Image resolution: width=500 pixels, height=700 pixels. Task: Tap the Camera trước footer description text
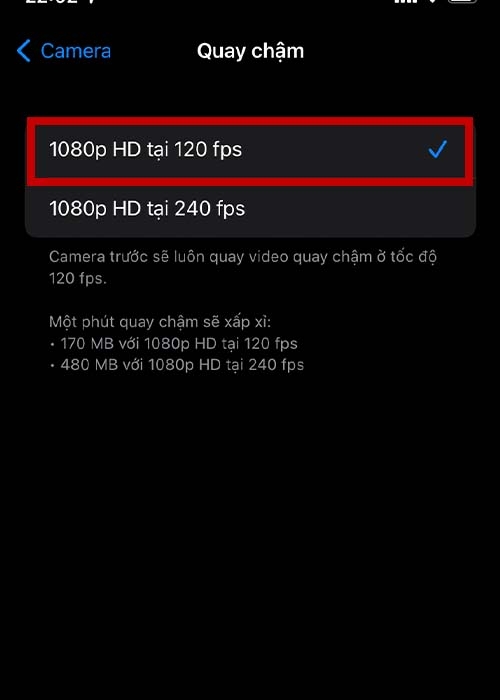(x=242, y=267)
